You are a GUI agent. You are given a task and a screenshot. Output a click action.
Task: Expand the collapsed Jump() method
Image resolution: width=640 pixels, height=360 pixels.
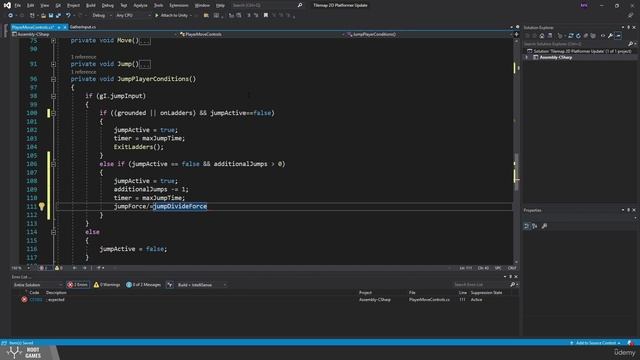click(x=53, y=64)
